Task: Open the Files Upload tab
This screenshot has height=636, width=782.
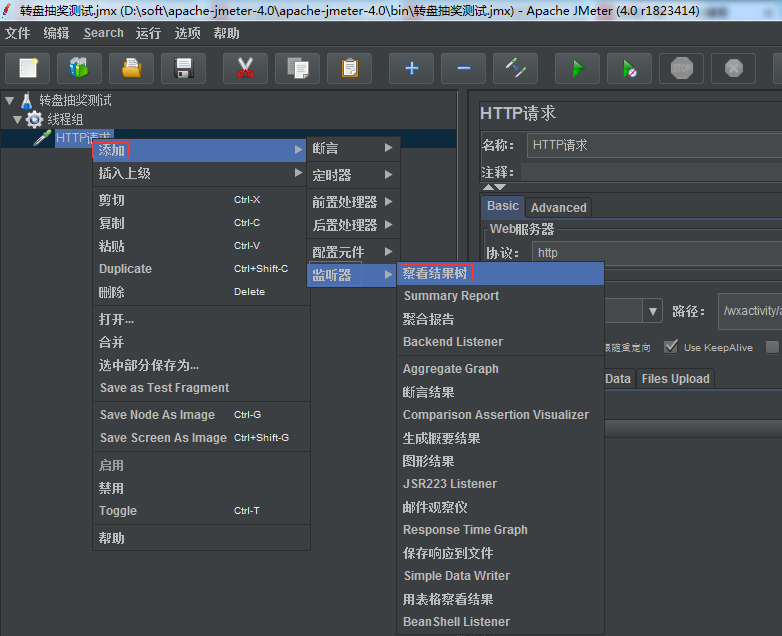Action: [x=675, y=378]
